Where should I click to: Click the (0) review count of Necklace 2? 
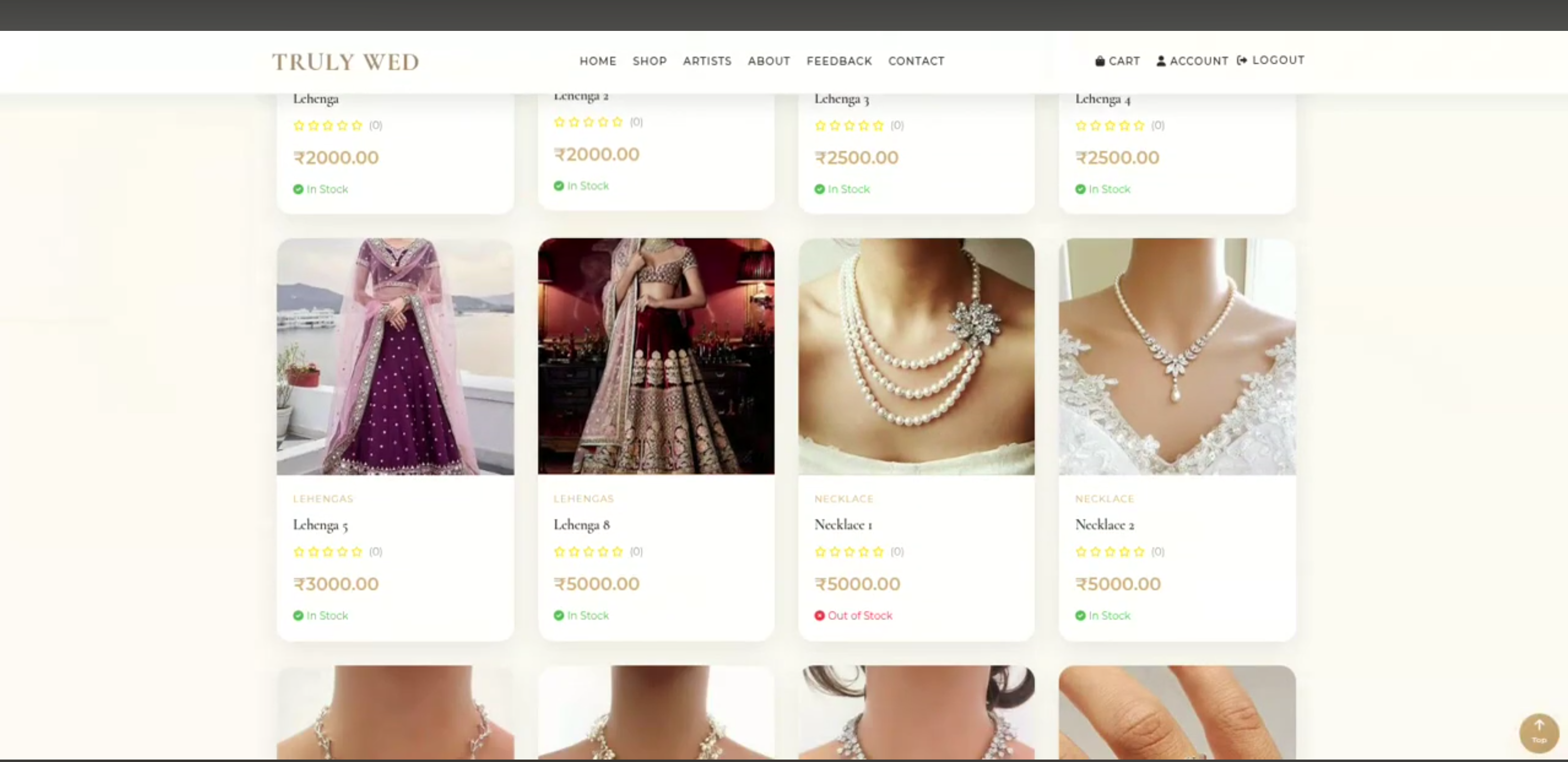point(1158,552)
